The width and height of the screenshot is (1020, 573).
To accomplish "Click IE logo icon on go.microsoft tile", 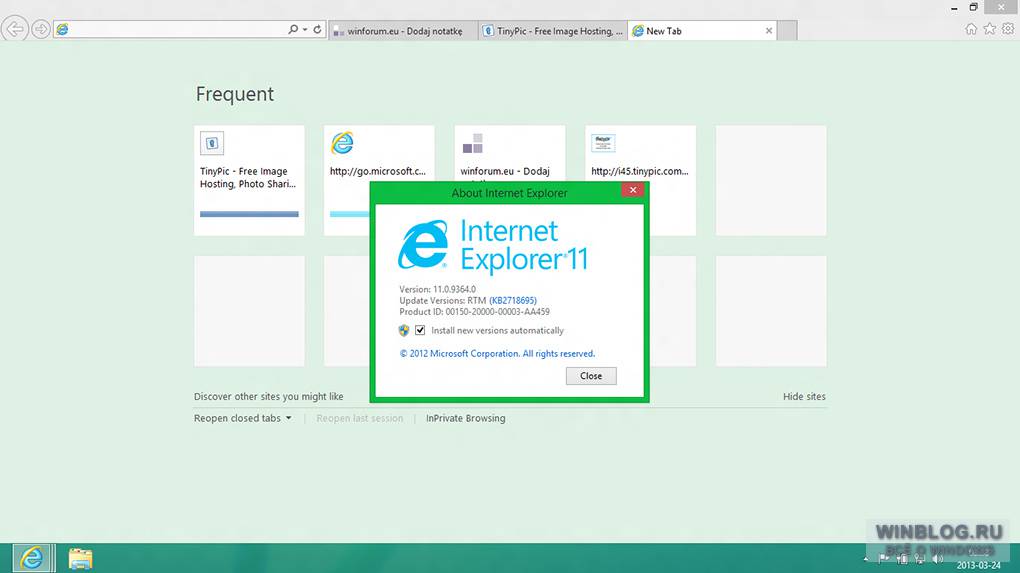I will pos(342,143).
